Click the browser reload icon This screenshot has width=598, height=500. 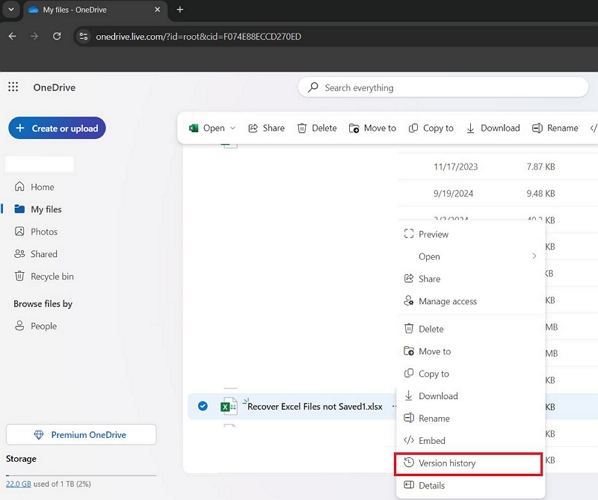pos(57,36)
